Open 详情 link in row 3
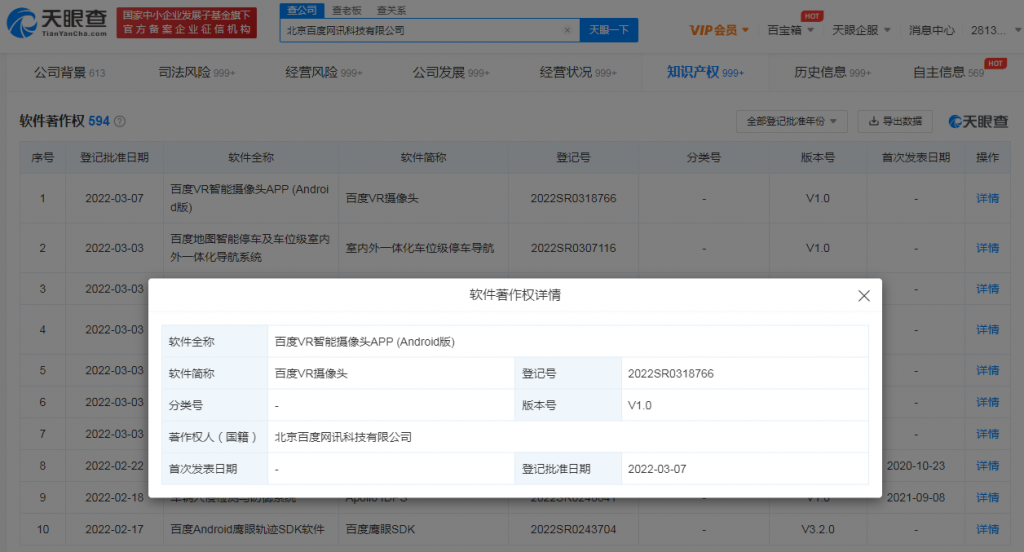Image resolution: width=1024 pixels, height=552 pixels. point(987,289)
